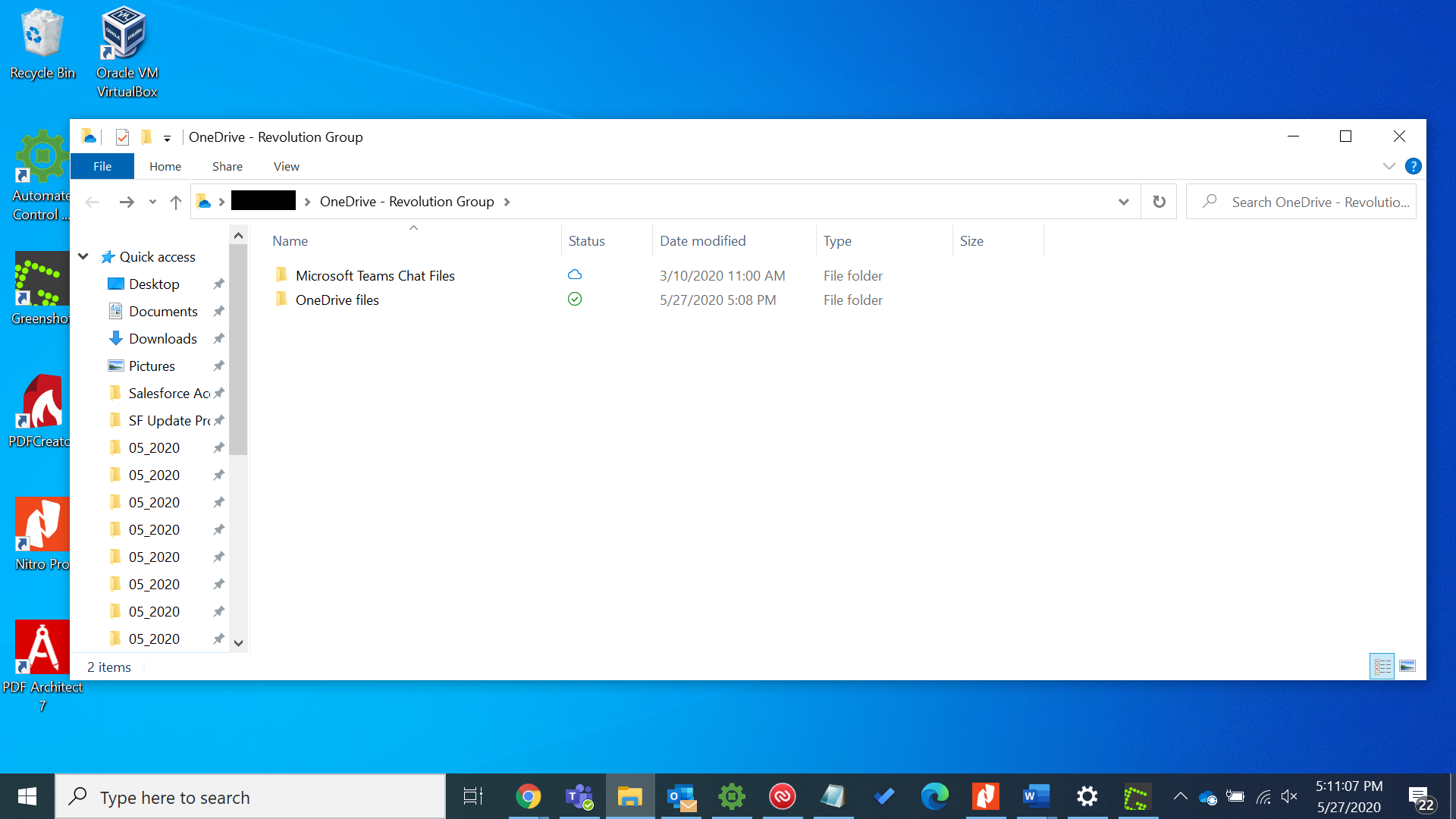
Task: Click the Search OneDrive input field
Action: 1301,202
